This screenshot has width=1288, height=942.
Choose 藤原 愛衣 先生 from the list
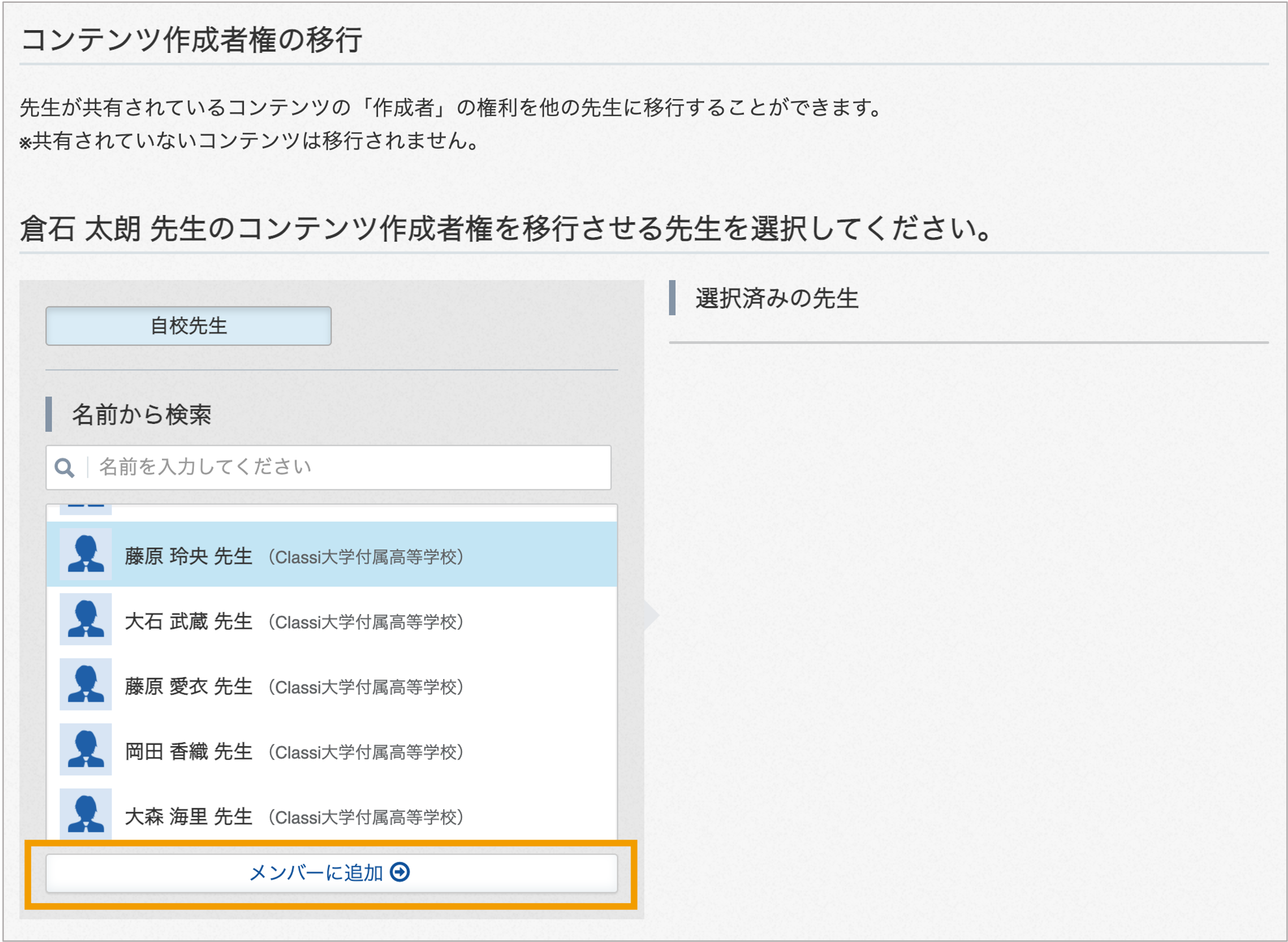pos(332,684)
